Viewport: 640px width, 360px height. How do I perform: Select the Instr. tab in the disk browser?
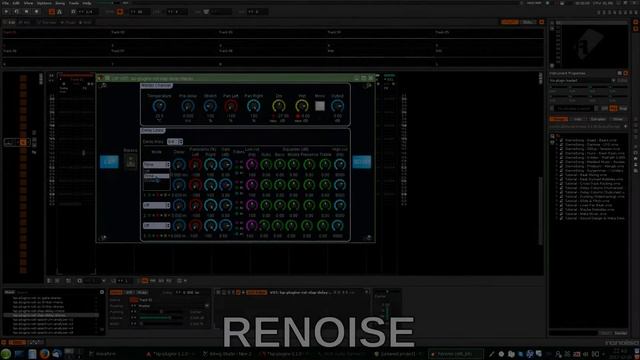578,119
